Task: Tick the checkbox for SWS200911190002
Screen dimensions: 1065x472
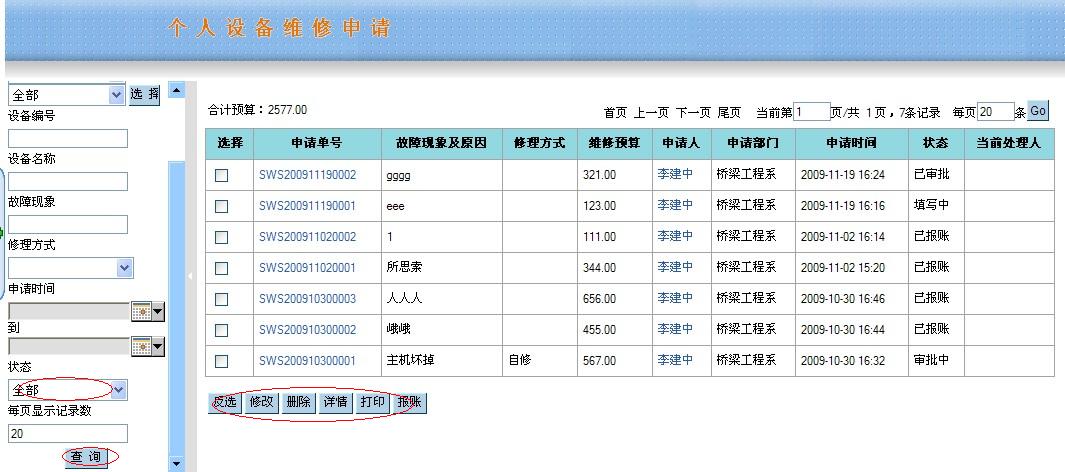Action: [222, 175]
